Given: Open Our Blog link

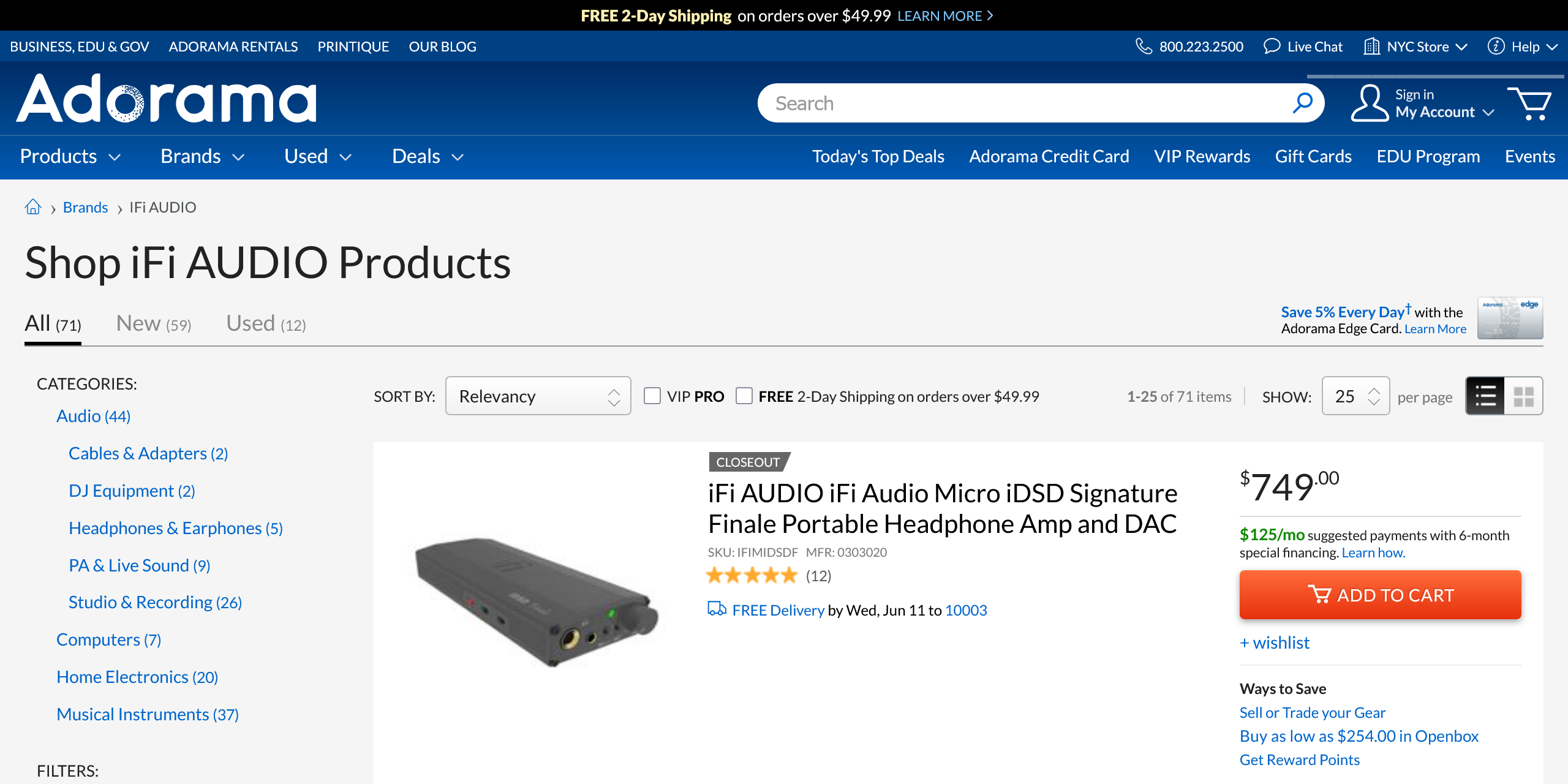Looking at the screenshot, I should [x=442, y=47].
